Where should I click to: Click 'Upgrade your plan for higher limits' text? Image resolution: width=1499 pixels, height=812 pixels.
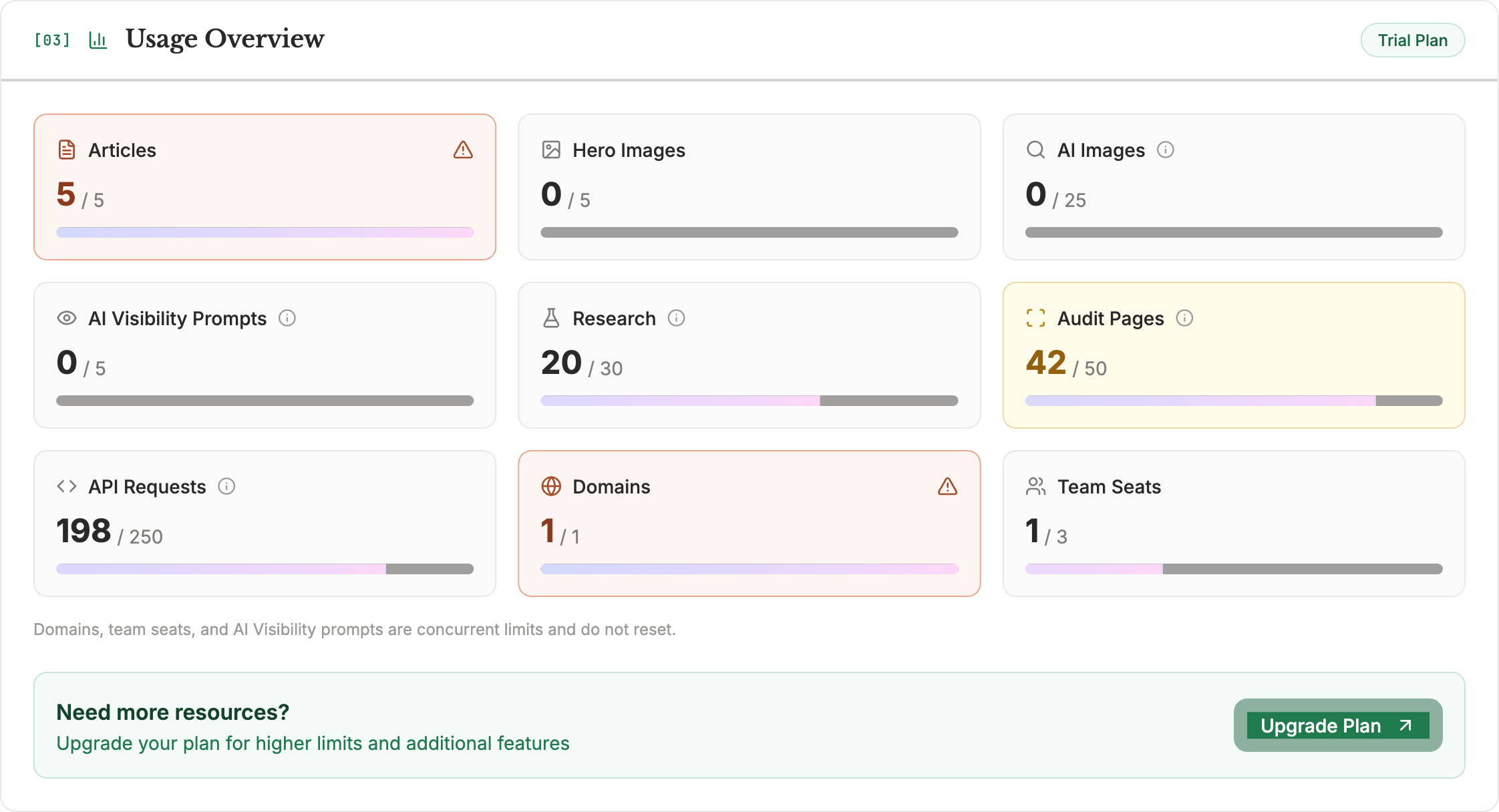pyautogui.click(x=313, y=743)
